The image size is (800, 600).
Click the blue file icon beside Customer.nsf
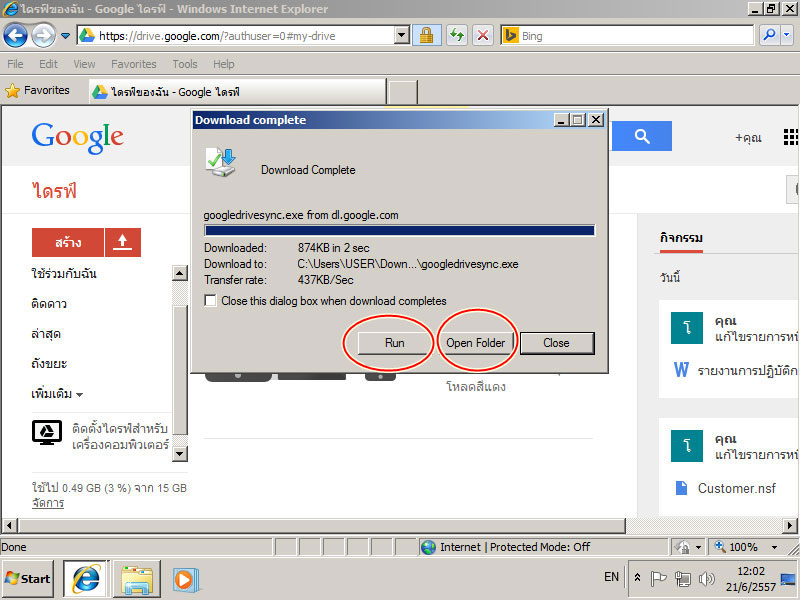681,488
